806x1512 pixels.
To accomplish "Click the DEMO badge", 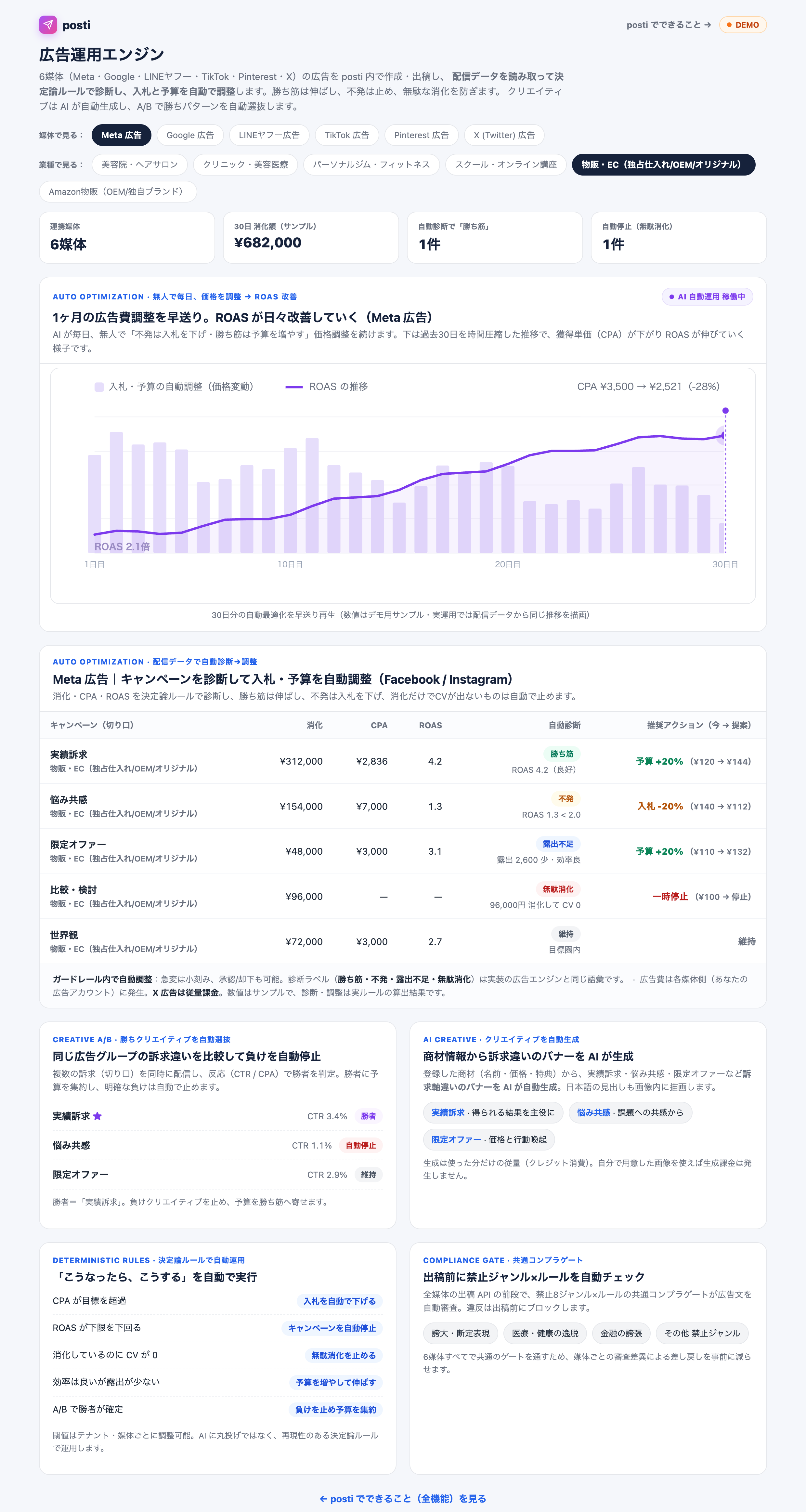I will point(743,25).
